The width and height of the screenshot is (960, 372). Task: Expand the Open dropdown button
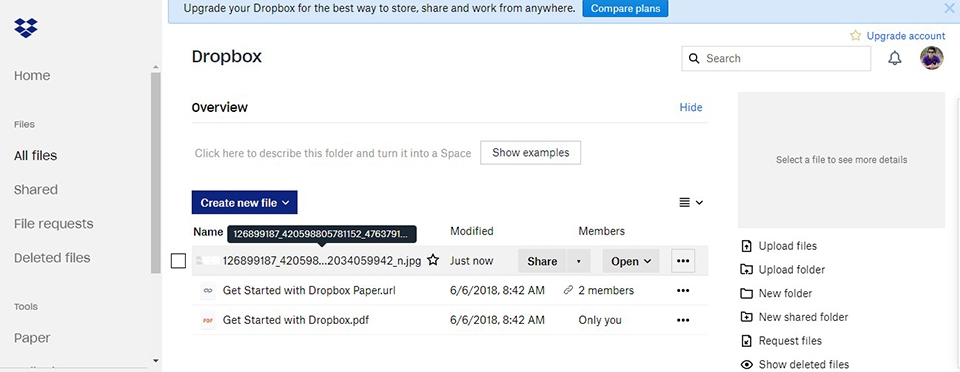tap(631, 261)
